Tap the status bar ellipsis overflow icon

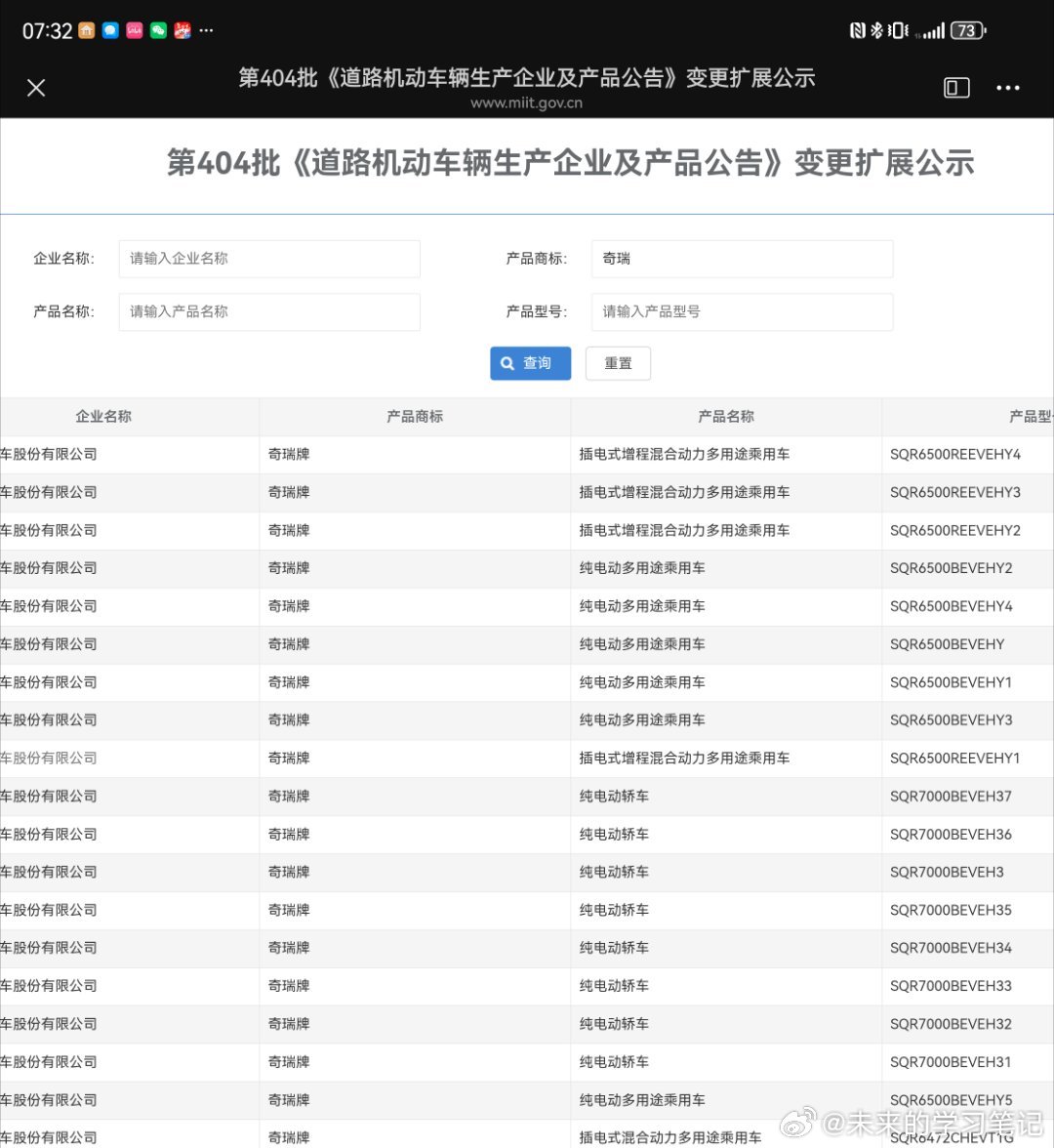(207, 31)
